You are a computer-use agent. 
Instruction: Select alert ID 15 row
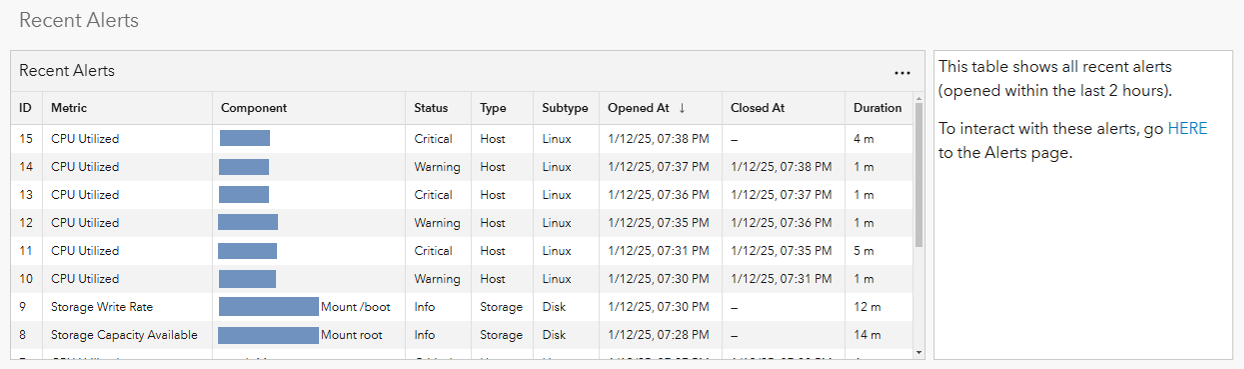(461, 139)
